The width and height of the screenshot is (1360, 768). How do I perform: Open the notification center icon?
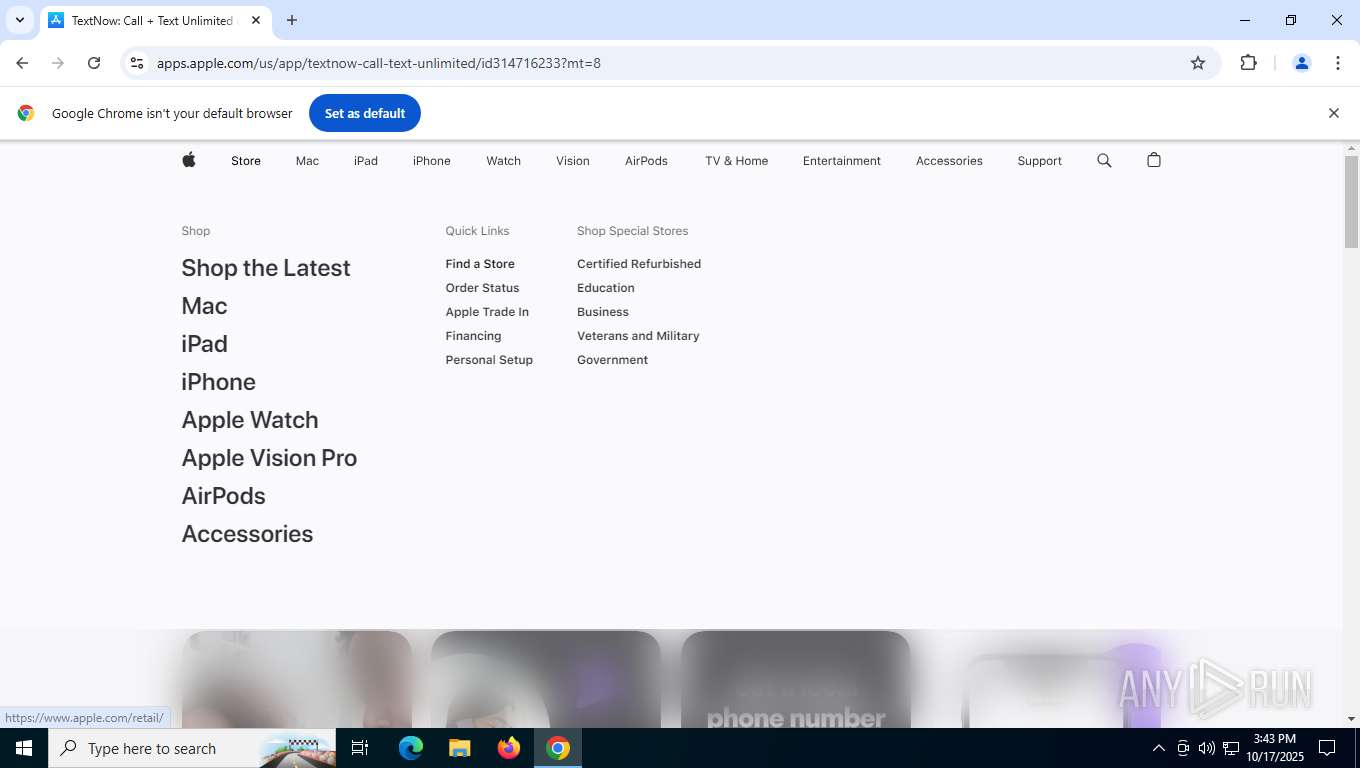point(1327,748)
